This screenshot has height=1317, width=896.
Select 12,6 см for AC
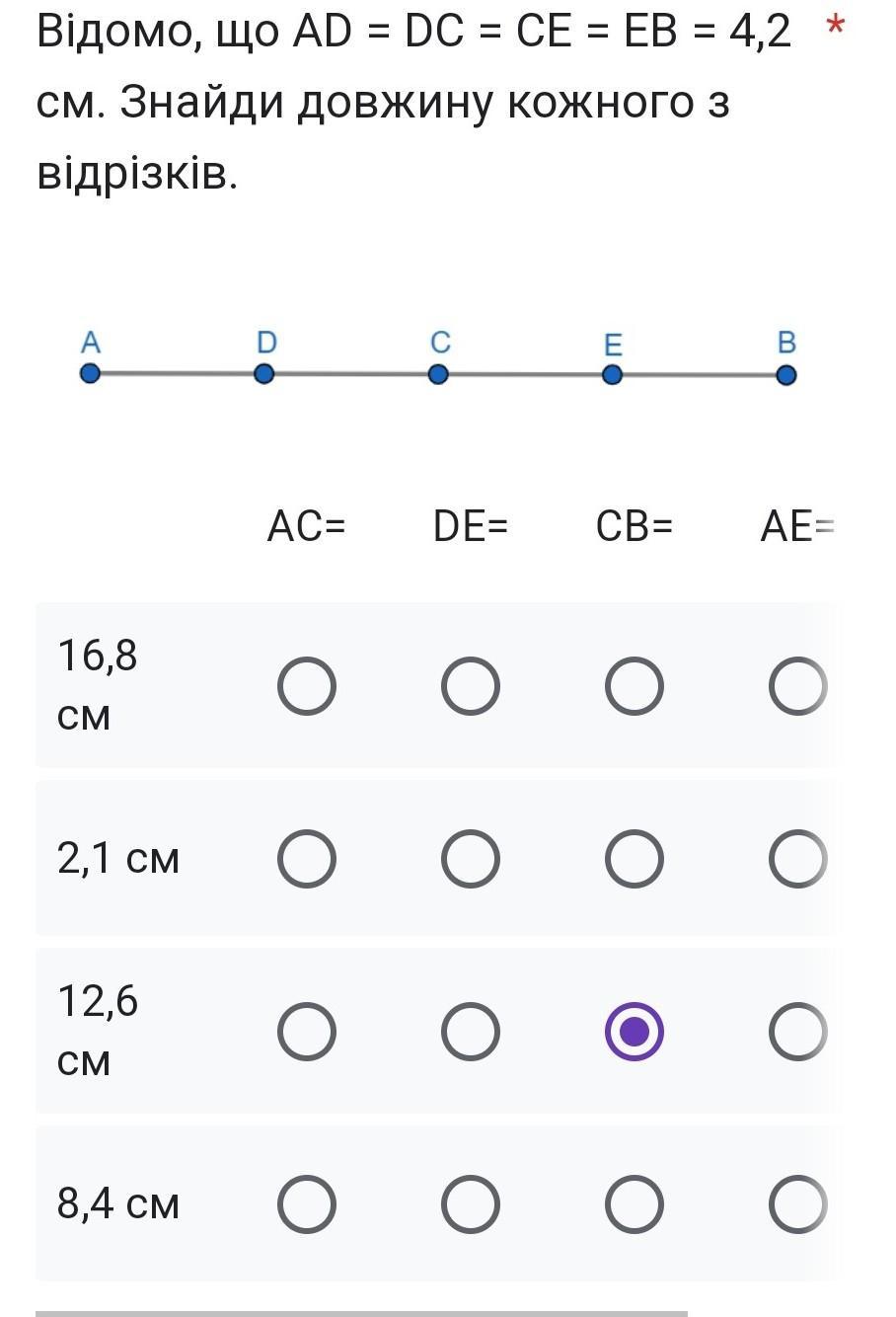[x=306, y=1032]
